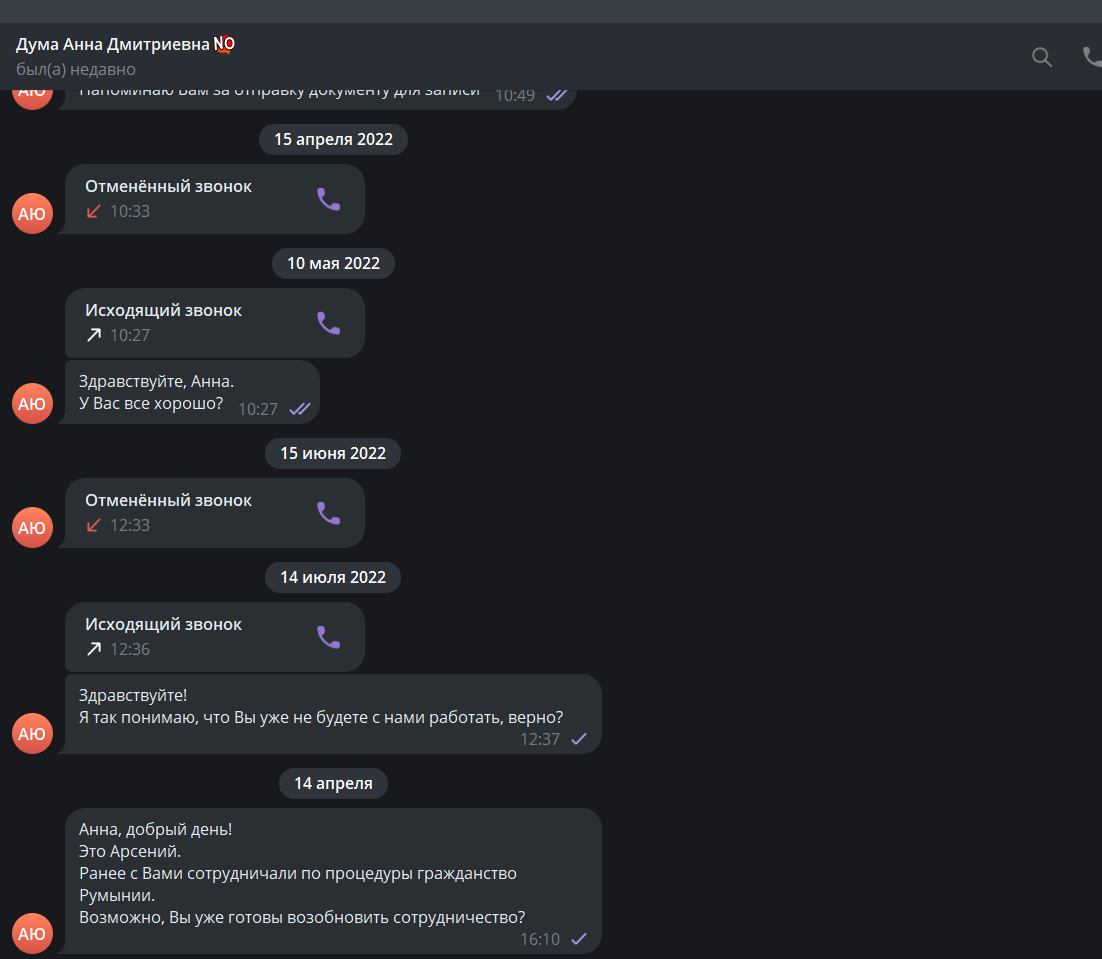Open avatar АЮ beside "У Вас все хорошо?" message
Viewport: 1102px width, 959px height.
click(32, 403)
